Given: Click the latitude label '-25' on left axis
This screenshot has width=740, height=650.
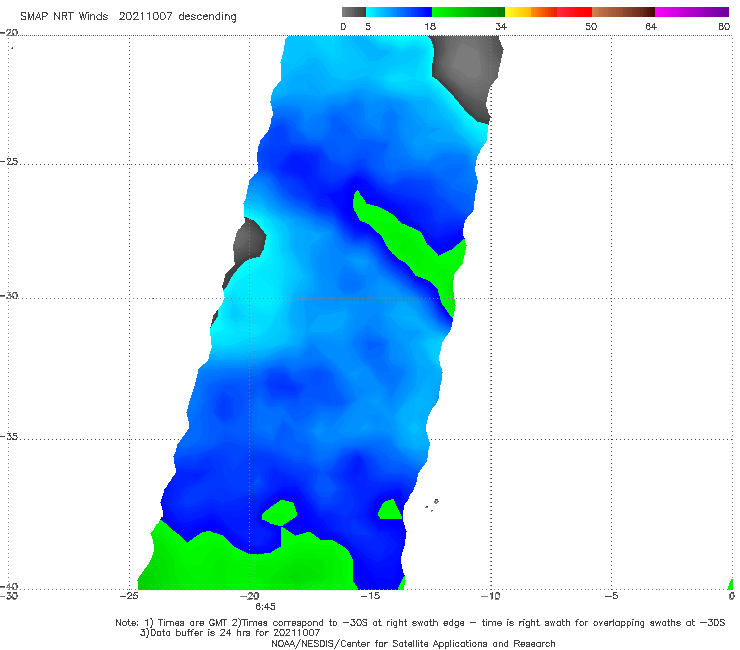Looking at the screenshot, I should coord(9,161).
